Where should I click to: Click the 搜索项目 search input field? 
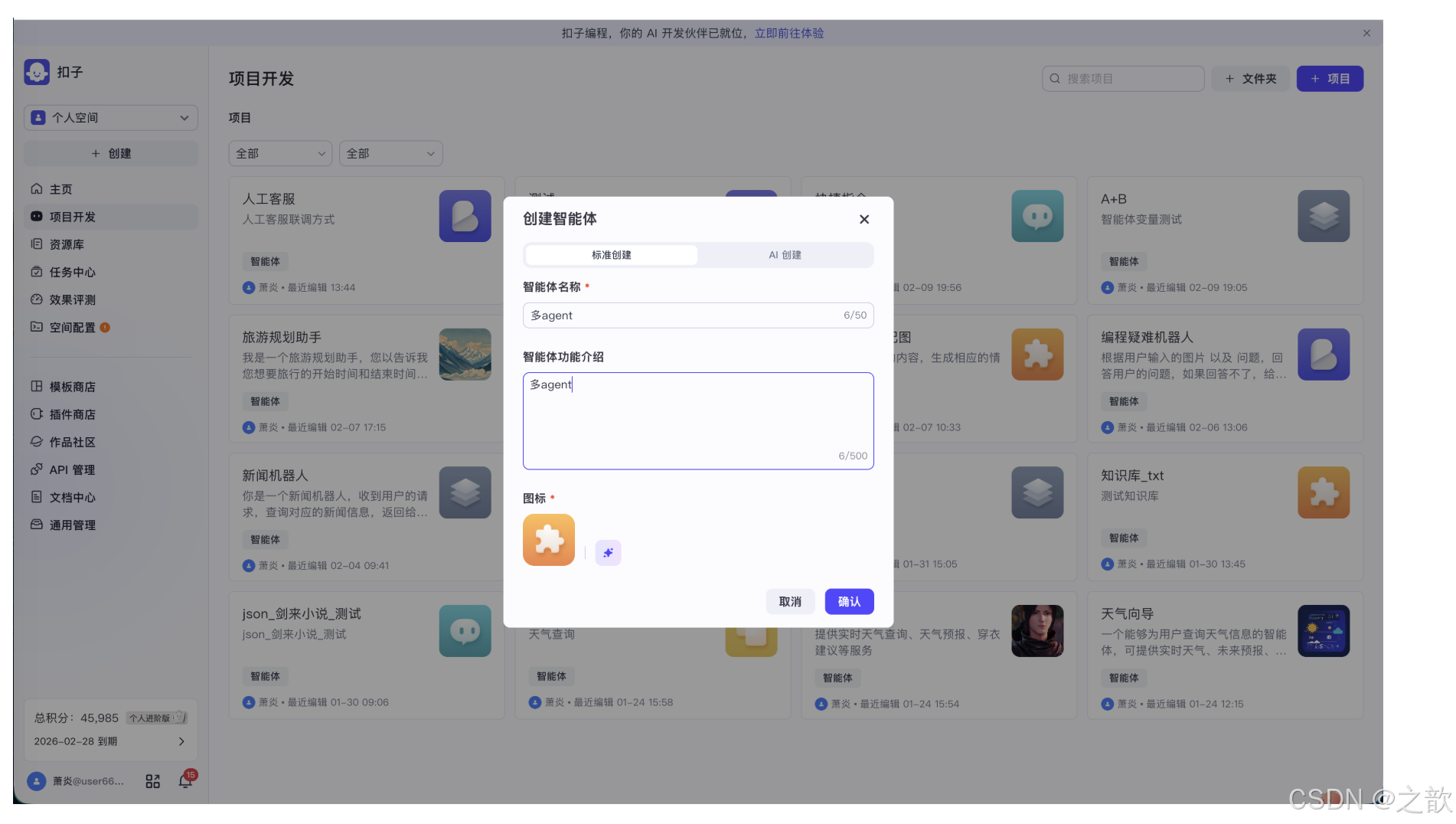1122,78
